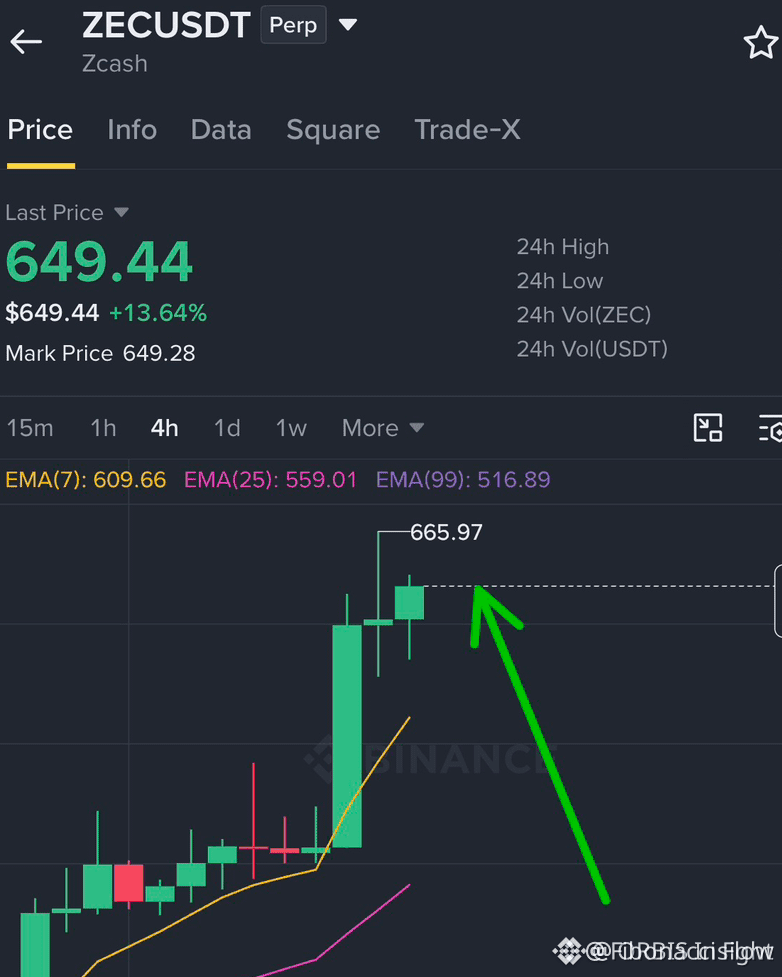Open the Data tab

(221, 130)
